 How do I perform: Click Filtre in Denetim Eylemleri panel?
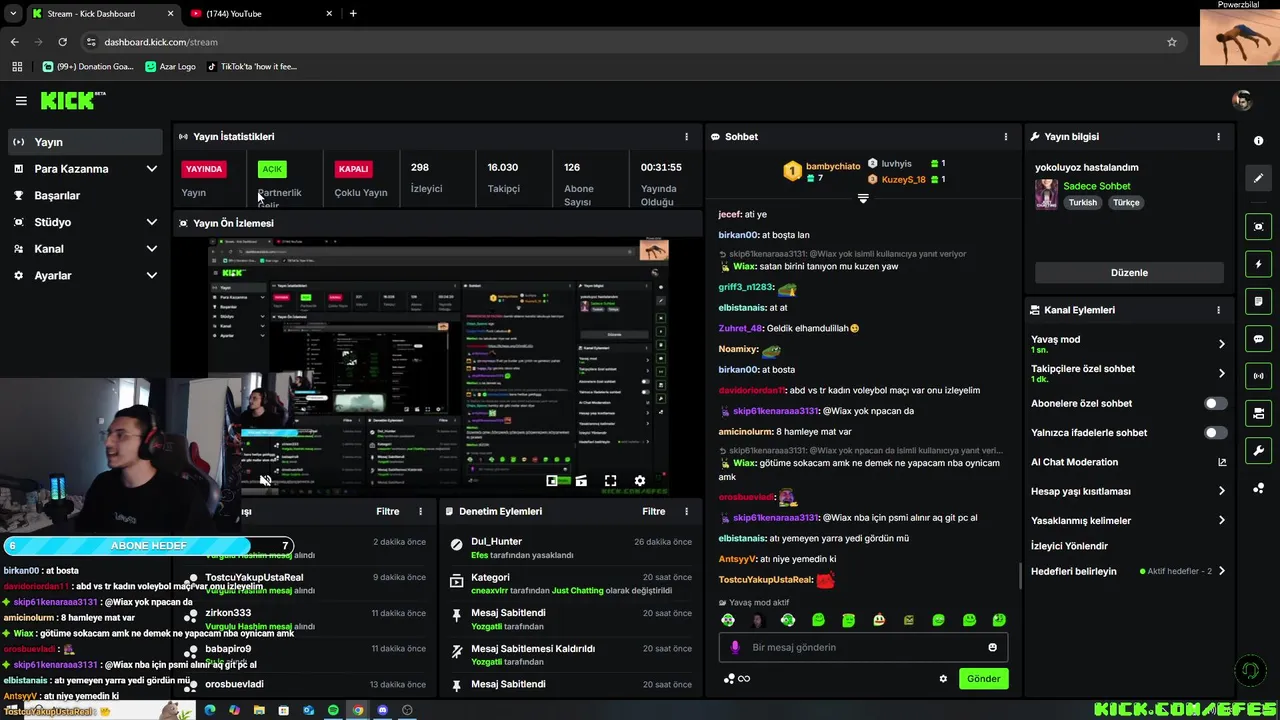(653, 511)
